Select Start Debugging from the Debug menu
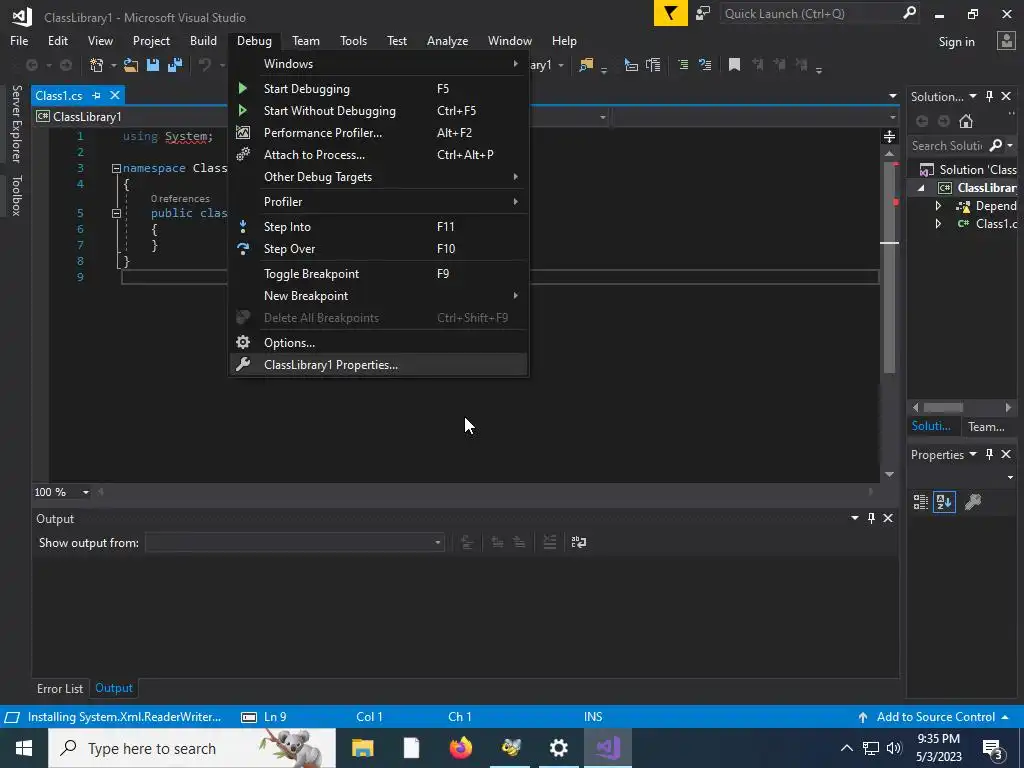Image resolution: width=1024 pixels, height=768 pixels. [x=379, y=89]
